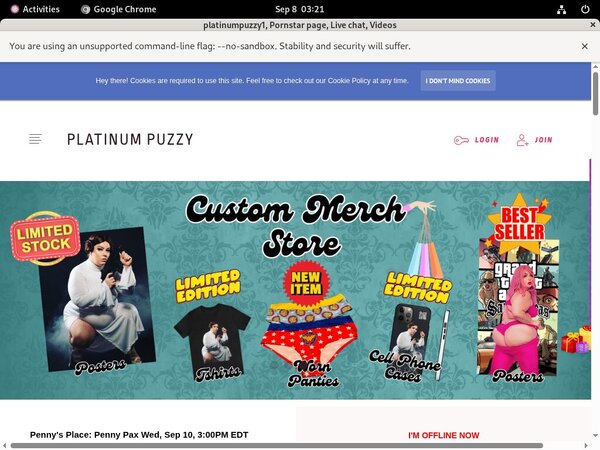The height and width of the screenshot is (450, 600).
Task: Open the power menu icon
Action: [585, 9]
